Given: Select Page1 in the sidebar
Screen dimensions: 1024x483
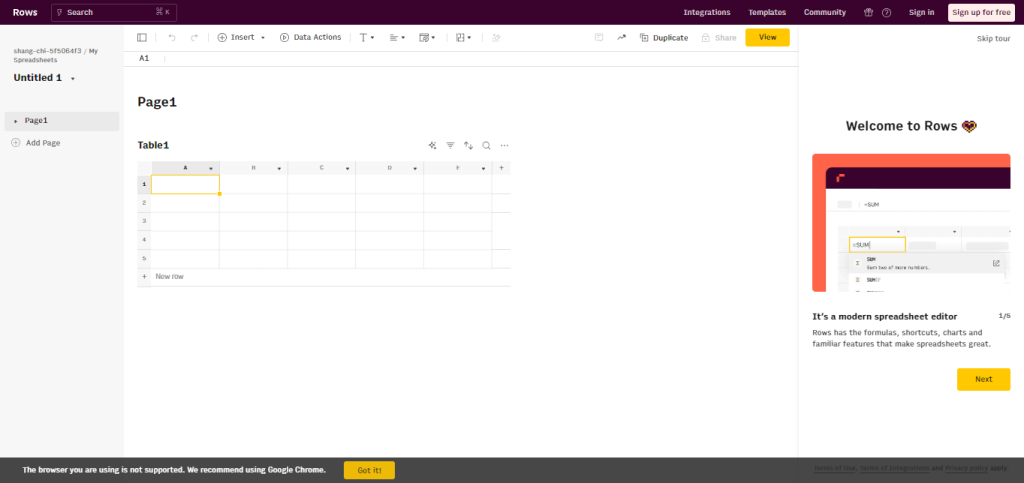Looking at the screenshot, I should click(61, 121).
